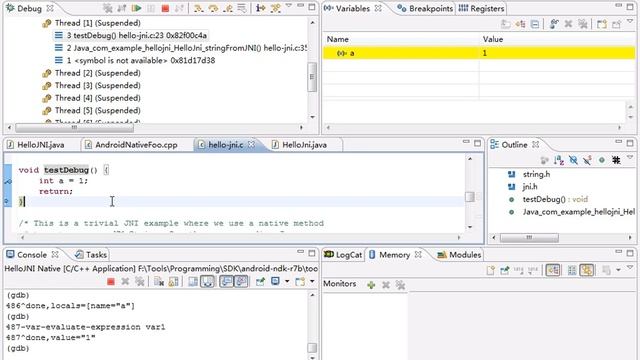
Task: Toggle Hide Fields icon in Outline toolbar
Action: pyautogui.click(x=573, y=160)
